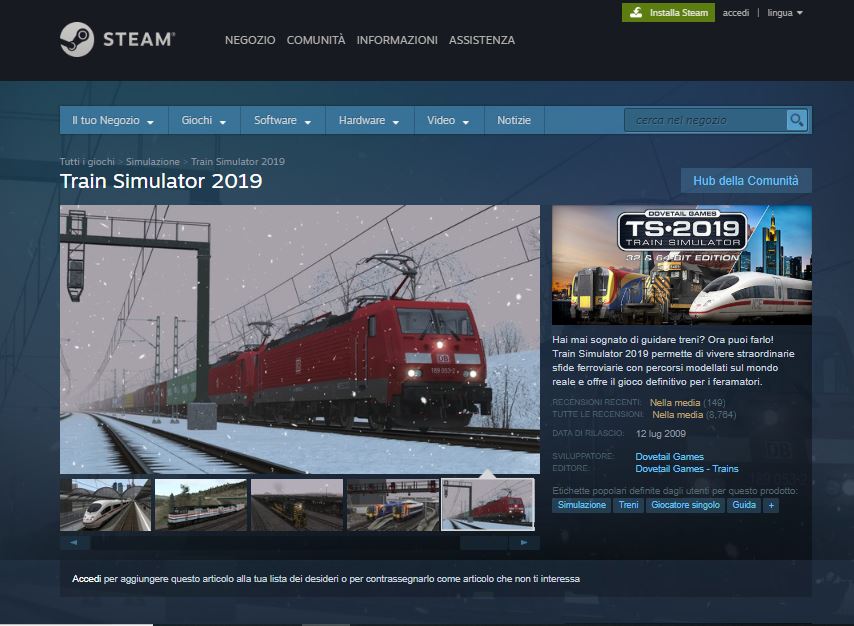Click Tutti i giochi breadcrumb

(x=87, y=161)
